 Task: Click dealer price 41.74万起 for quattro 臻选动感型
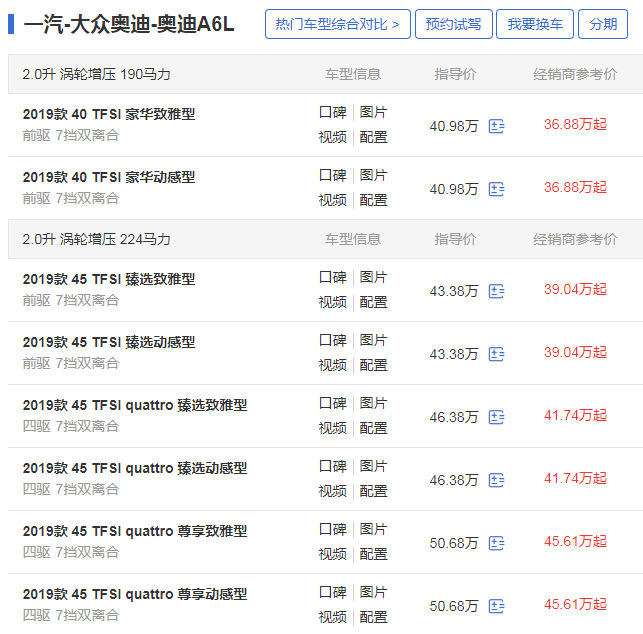tap(575, 478)
